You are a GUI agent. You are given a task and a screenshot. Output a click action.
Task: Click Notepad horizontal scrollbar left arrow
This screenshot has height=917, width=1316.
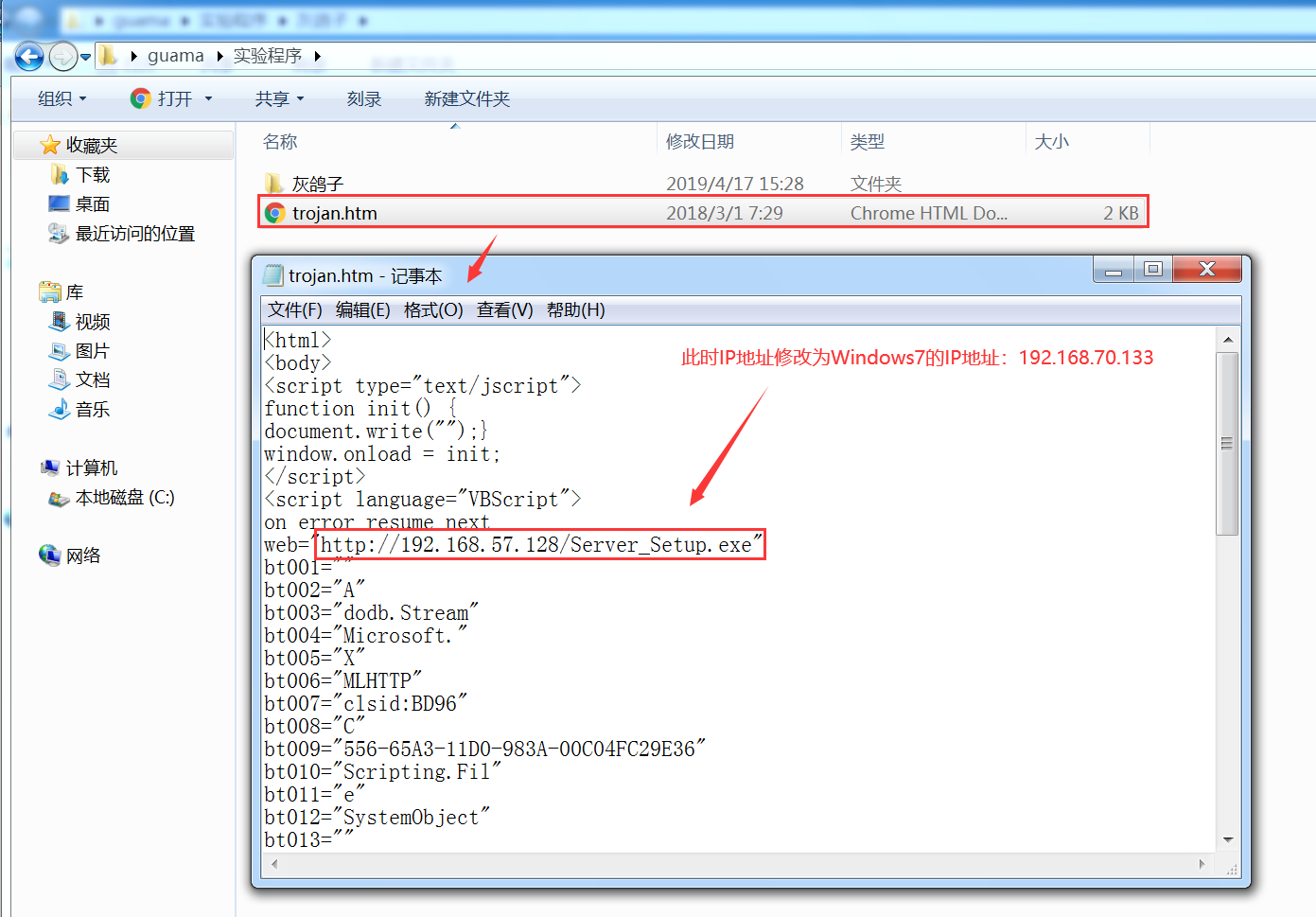click(x=274, y=864)
